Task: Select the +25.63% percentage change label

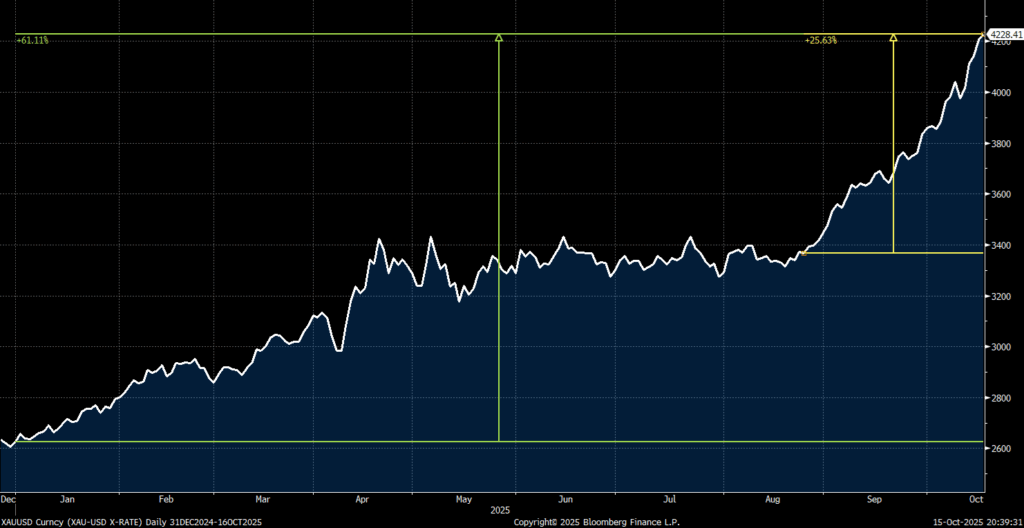Action: [x=820, y=40]
